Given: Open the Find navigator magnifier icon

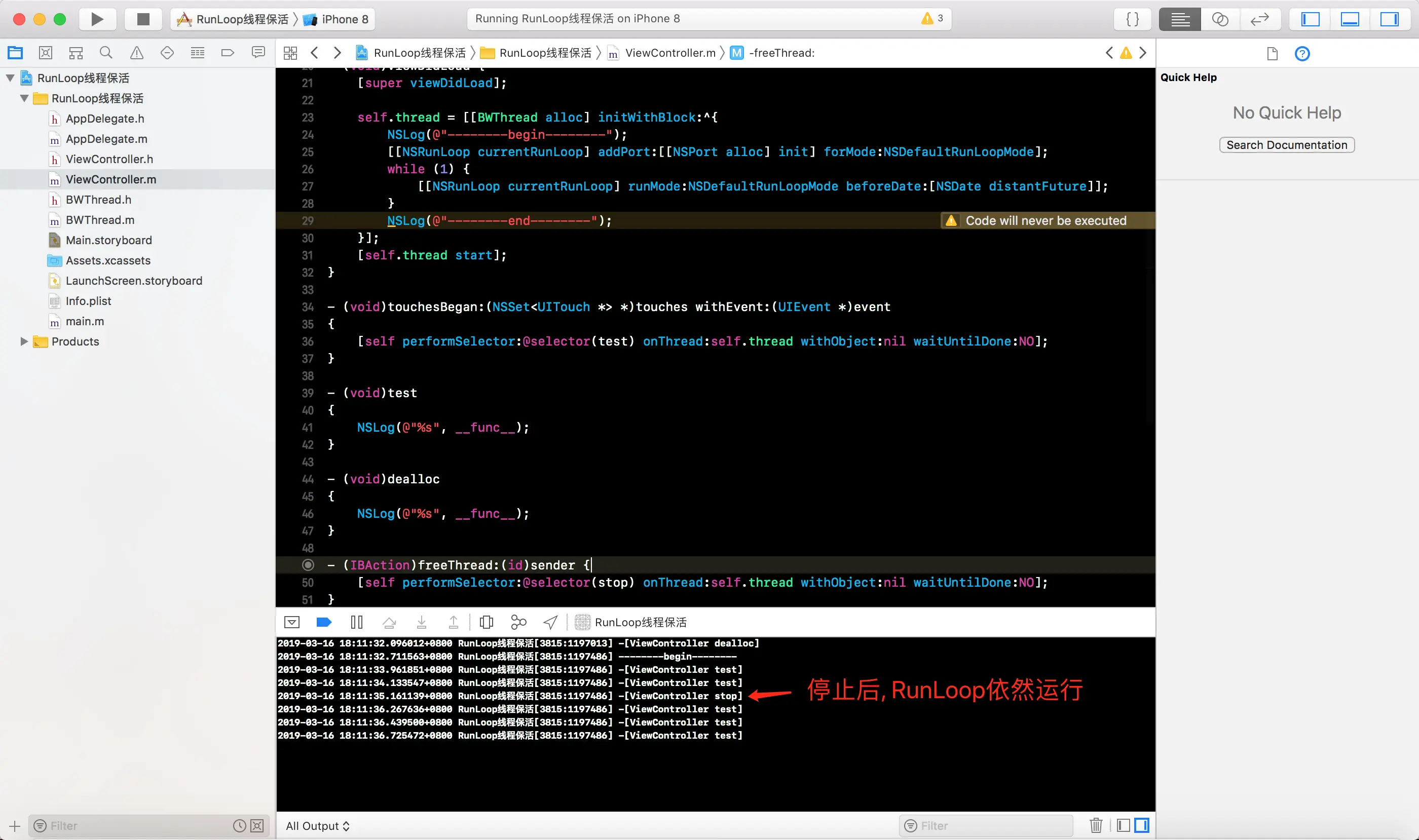Looking at the screenshot, I should [x=105, y=53].
